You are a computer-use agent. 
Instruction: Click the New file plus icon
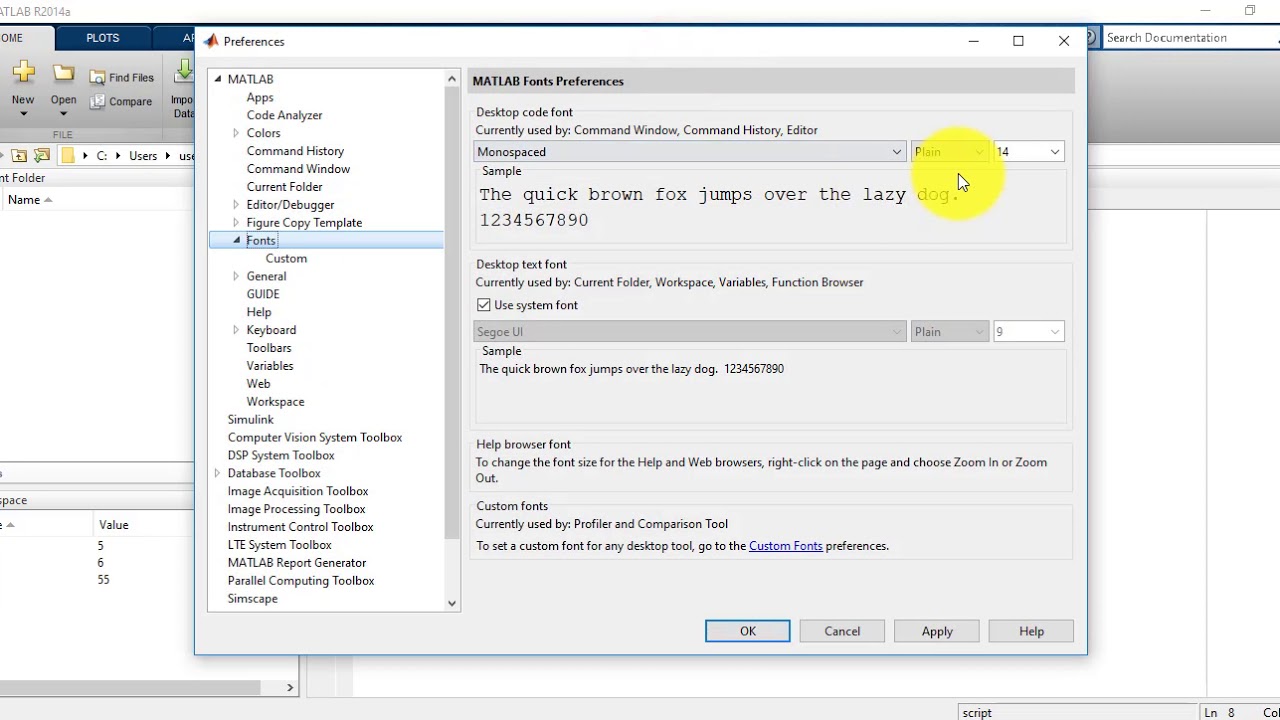coord(23,72)
